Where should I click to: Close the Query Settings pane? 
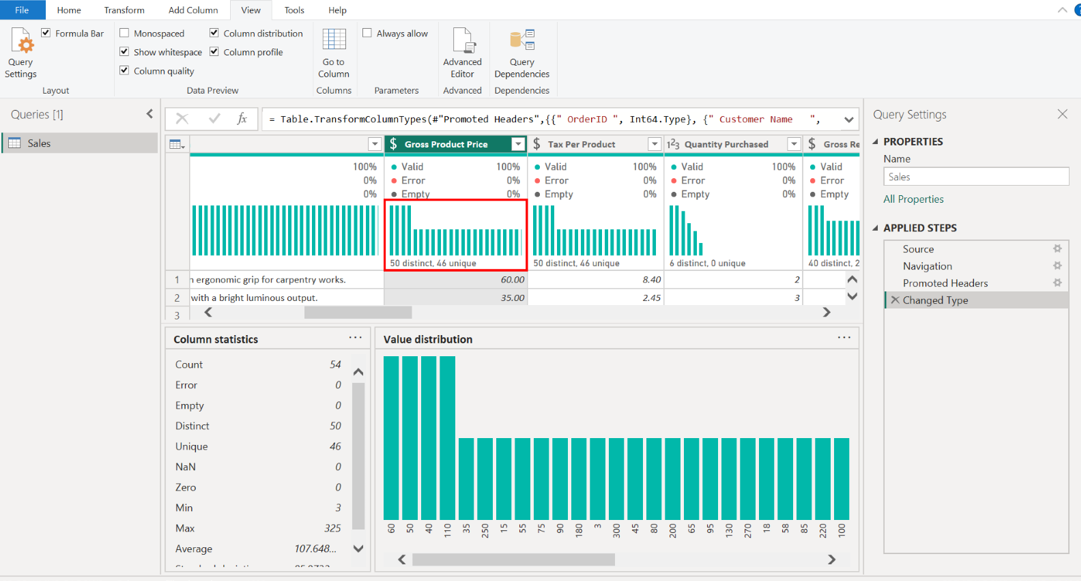pyautogui.click(x=1062, y=114)
